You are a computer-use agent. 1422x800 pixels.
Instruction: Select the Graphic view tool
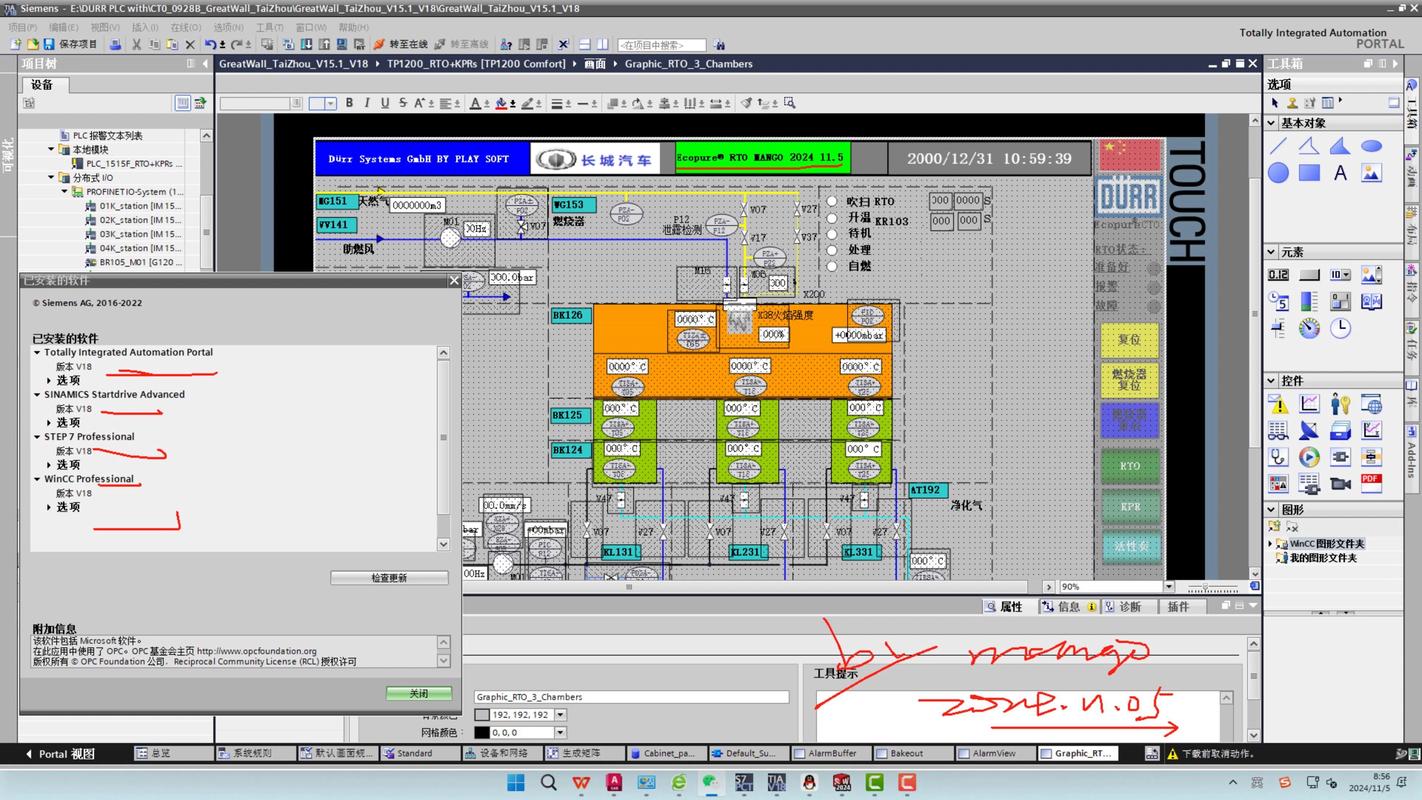click(1371, 173)
